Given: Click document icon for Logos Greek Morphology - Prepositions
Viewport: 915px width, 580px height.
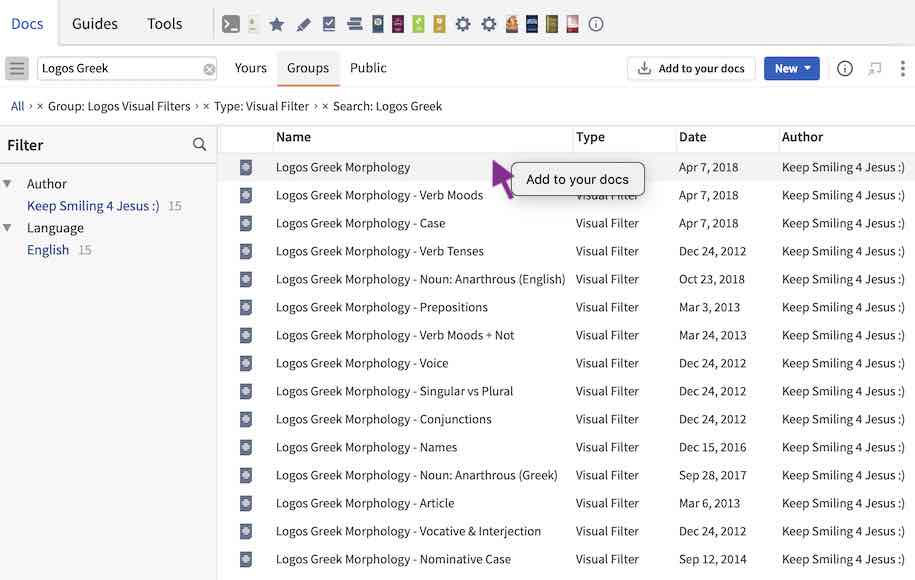Looking at the screenshot, I should (246, 307).
